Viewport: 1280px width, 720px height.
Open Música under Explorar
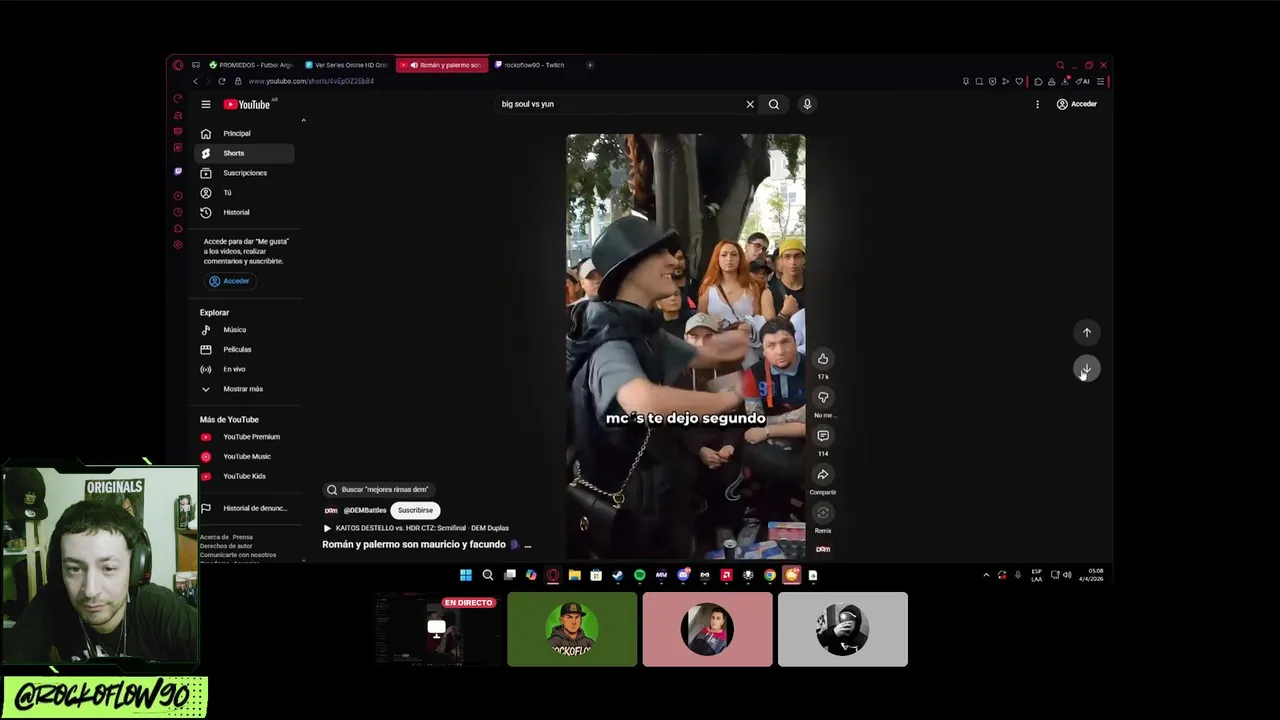click(x=244, y=330)
